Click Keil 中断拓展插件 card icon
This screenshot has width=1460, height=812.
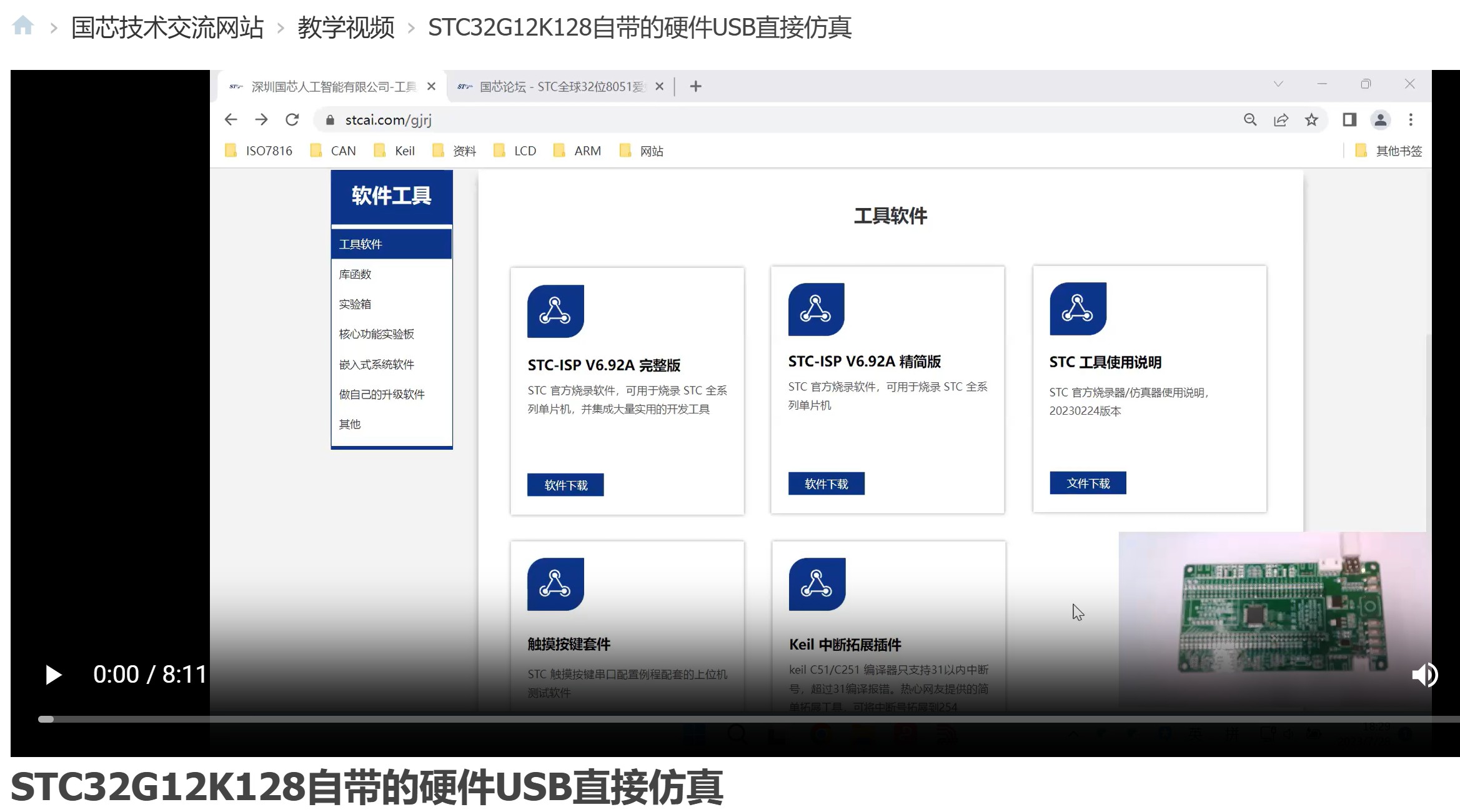(817, 584)
